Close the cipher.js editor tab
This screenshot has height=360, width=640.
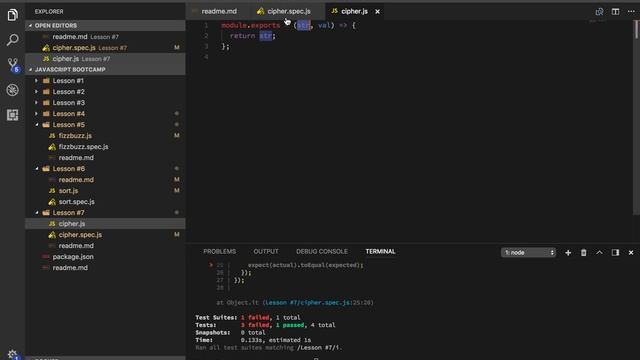tap(378, 11)
